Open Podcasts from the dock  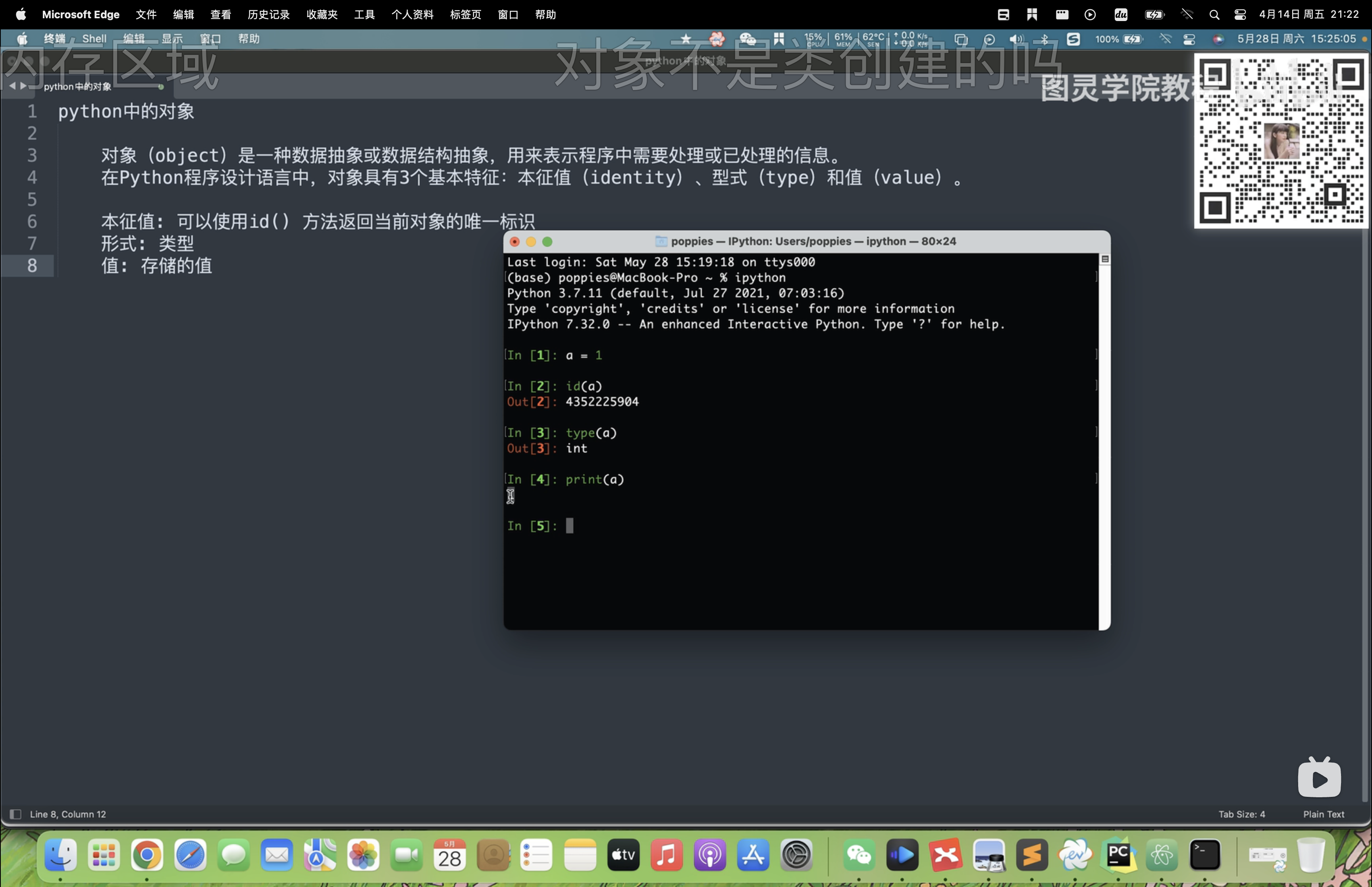710,855
